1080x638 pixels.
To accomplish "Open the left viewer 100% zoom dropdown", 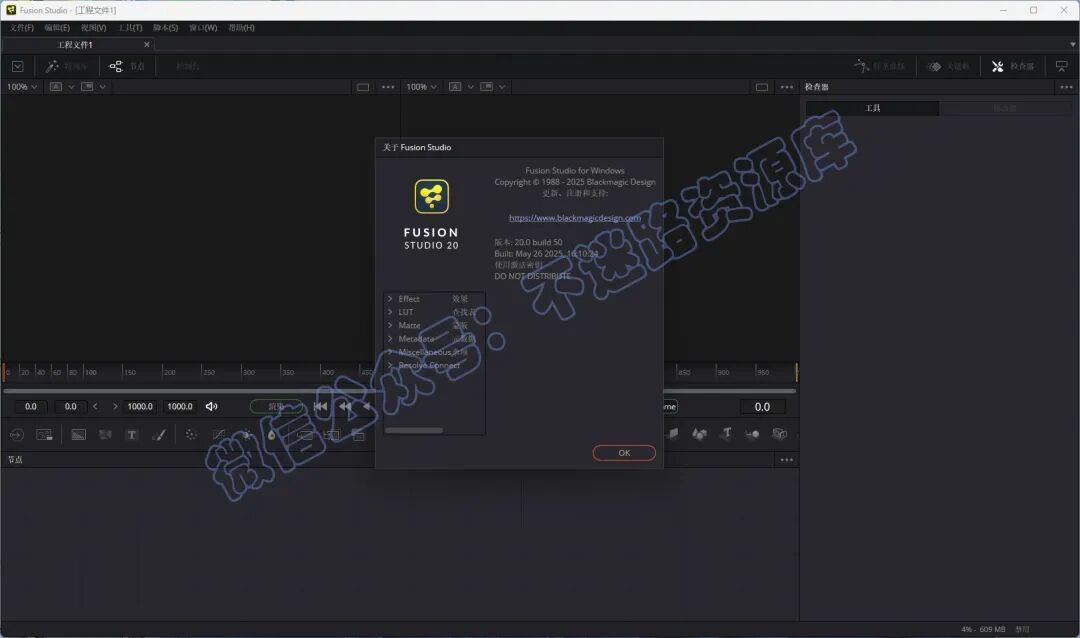I will pyautogui.click(x=21, y=87).
